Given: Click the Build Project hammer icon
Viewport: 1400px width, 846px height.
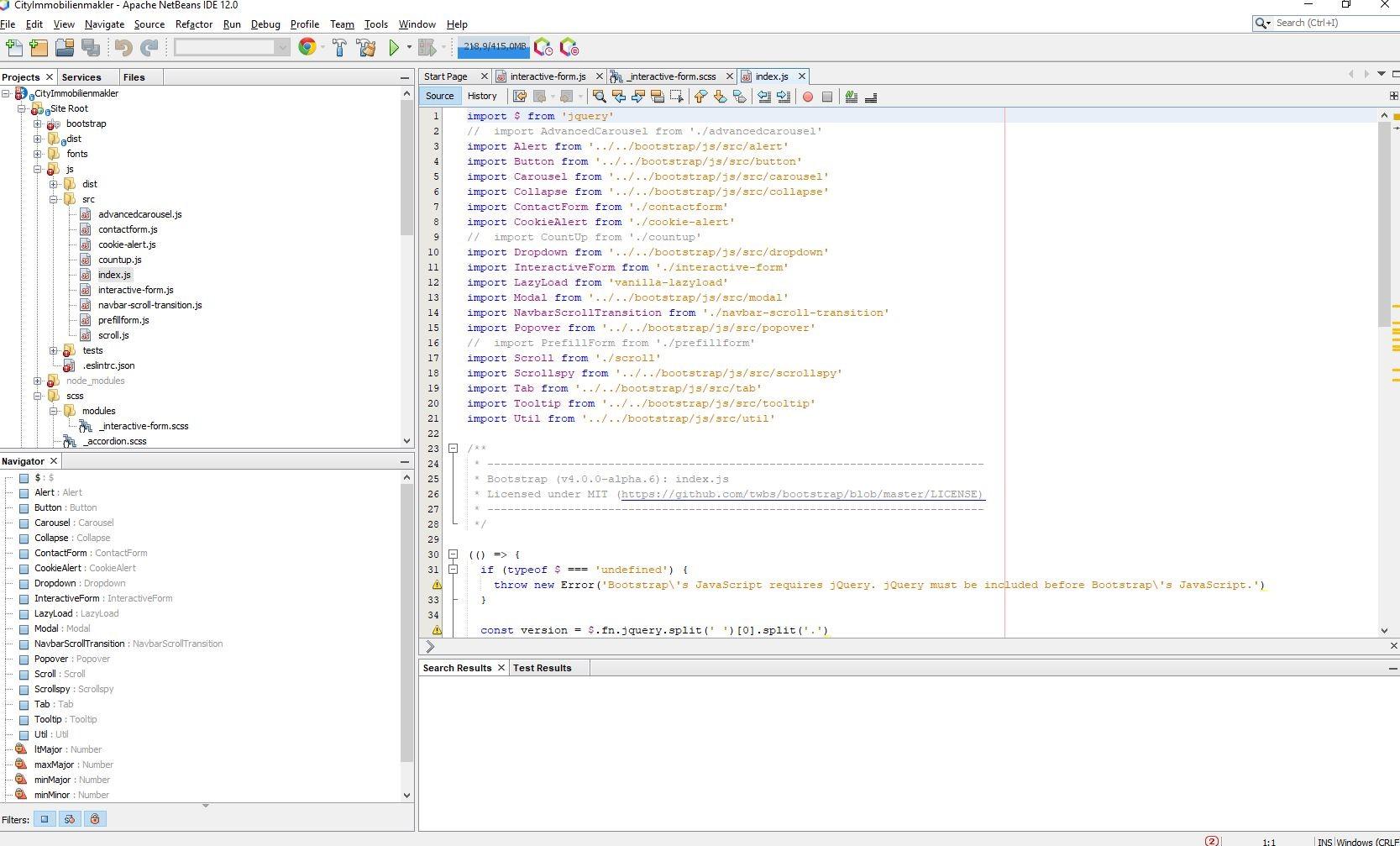Looking at the screenshot, I should click(x=339, y=48).
